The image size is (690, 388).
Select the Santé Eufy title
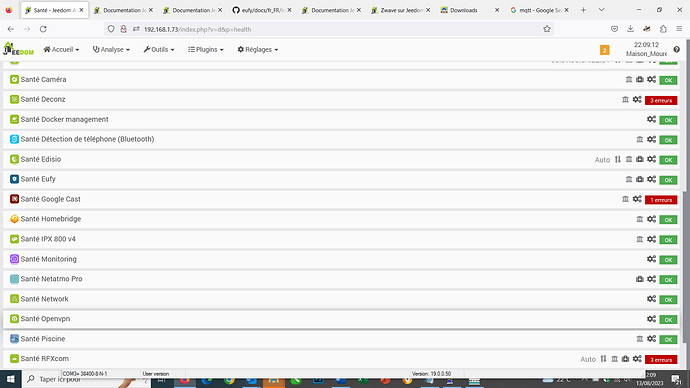point(38,179)
